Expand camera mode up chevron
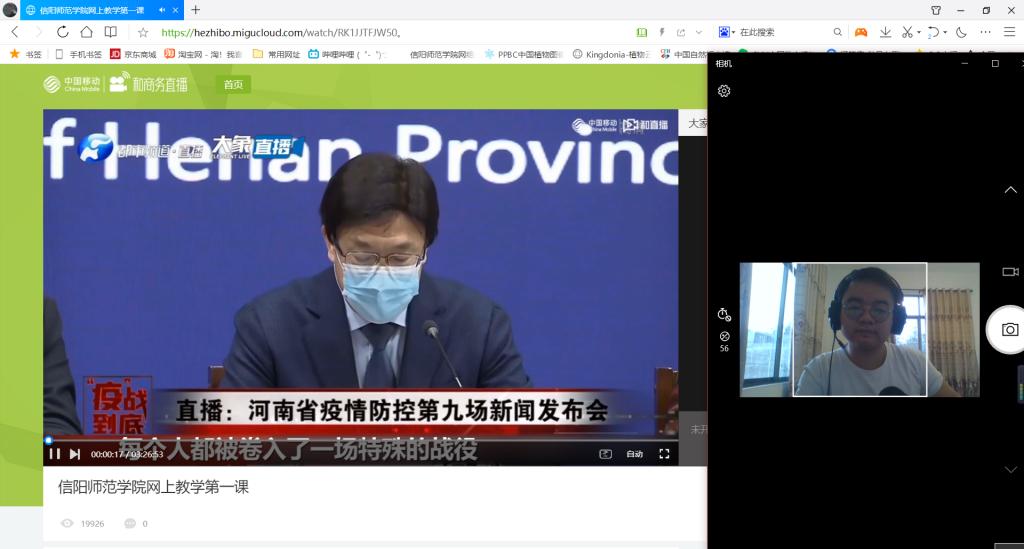Screen dimensions: 1024x549 1010,190
